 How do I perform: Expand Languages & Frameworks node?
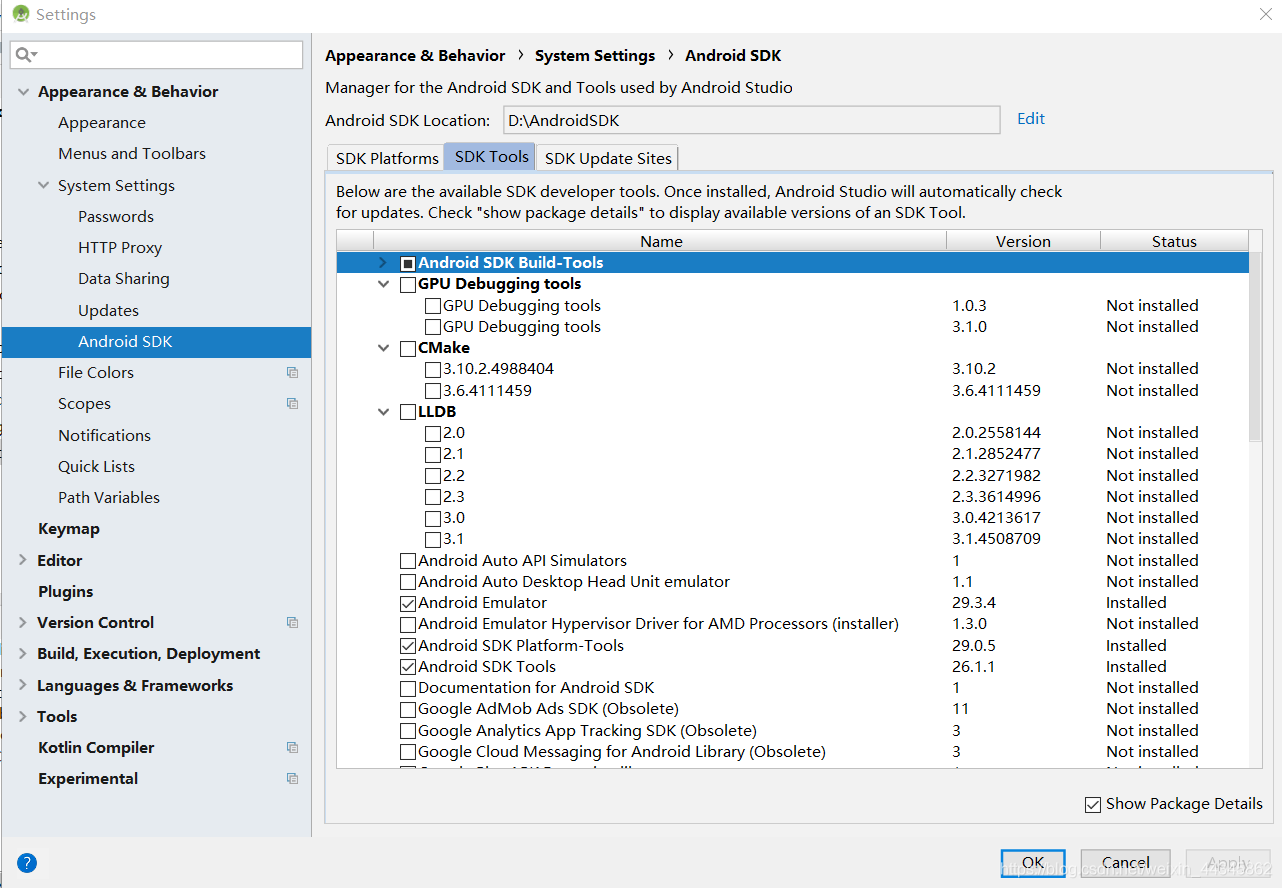click(23, 686)
